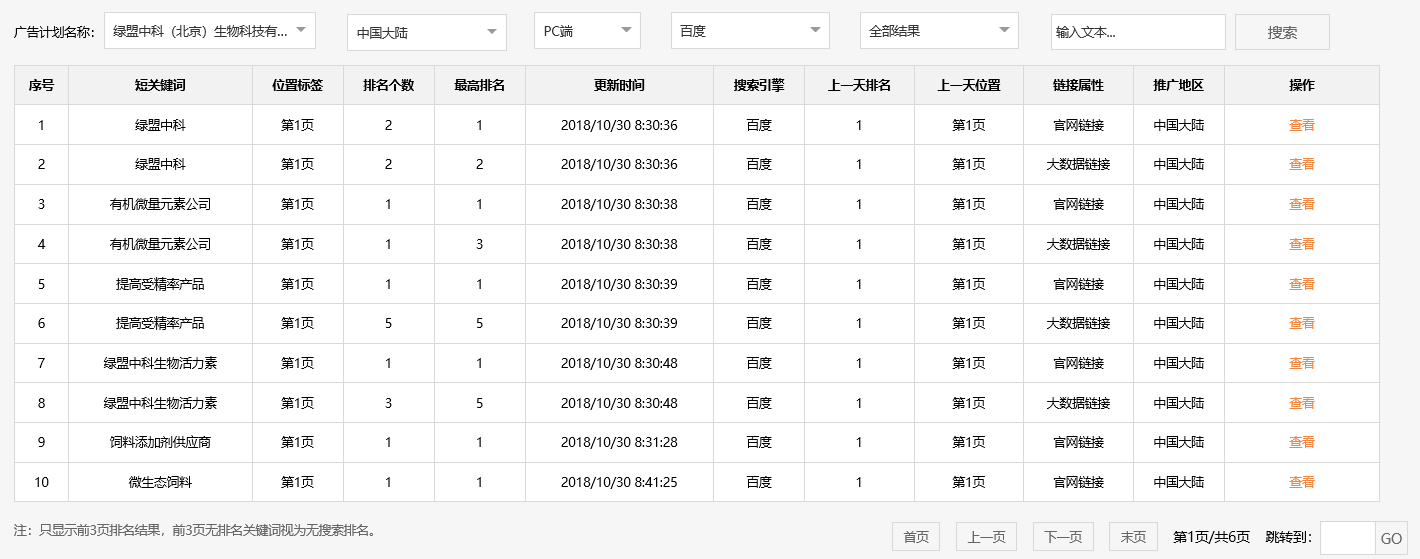1420x559 pixels.
Task: Click 大数据链接 in row 2
Action: (1078, 164)
